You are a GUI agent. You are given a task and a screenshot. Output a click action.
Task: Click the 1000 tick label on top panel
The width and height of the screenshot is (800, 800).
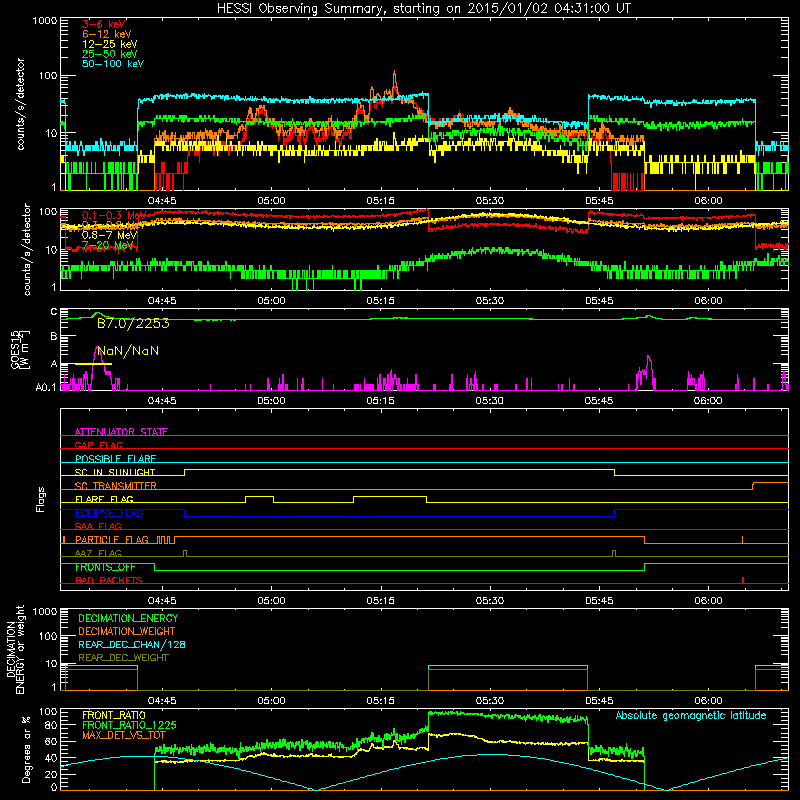tap(45, 21)
